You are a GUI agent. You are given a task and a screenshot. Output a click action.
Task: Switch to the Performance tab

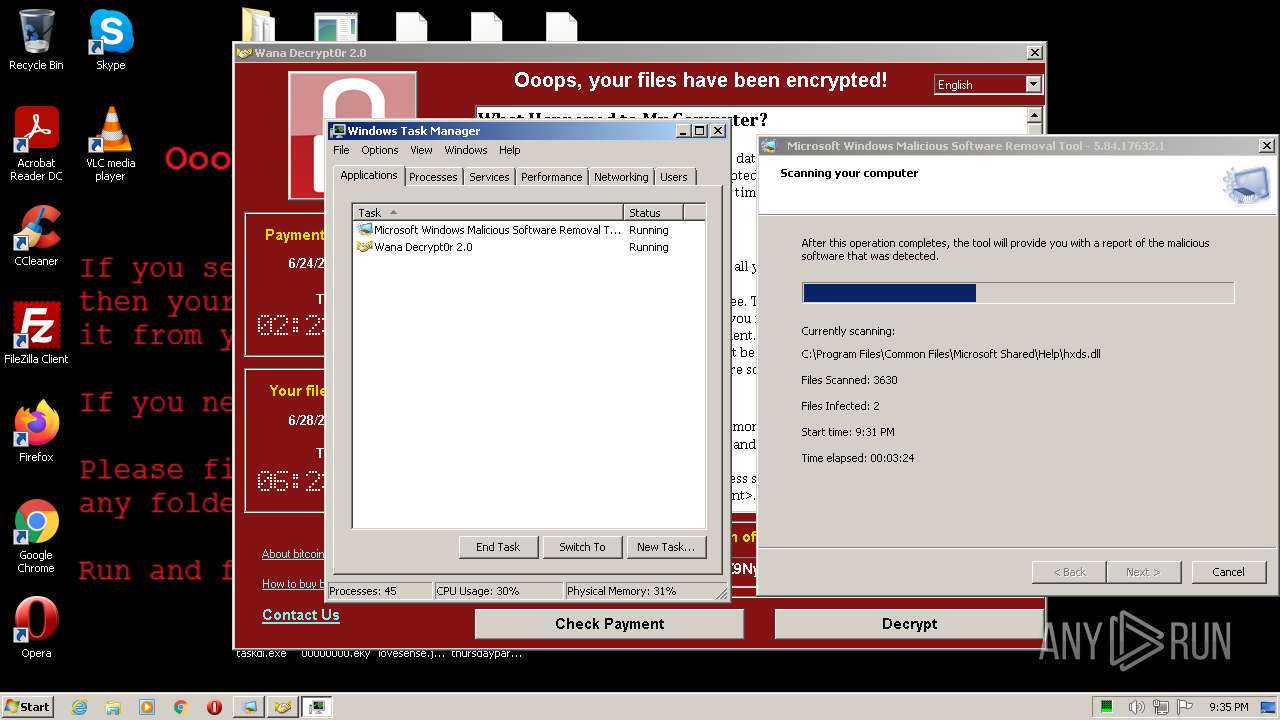tap(551, 177)
